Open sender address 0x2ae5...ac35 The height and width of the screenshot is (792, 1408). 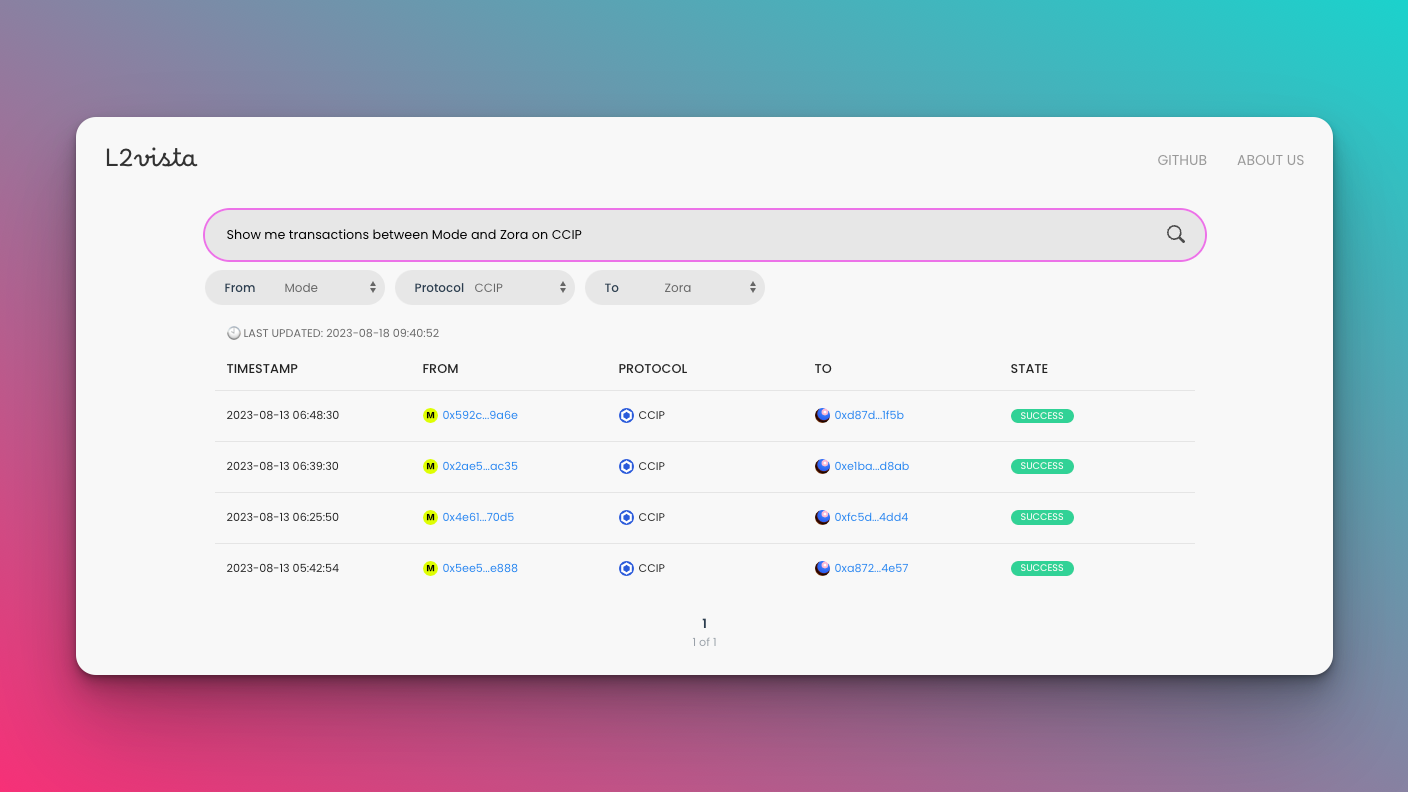pos(480,466)
